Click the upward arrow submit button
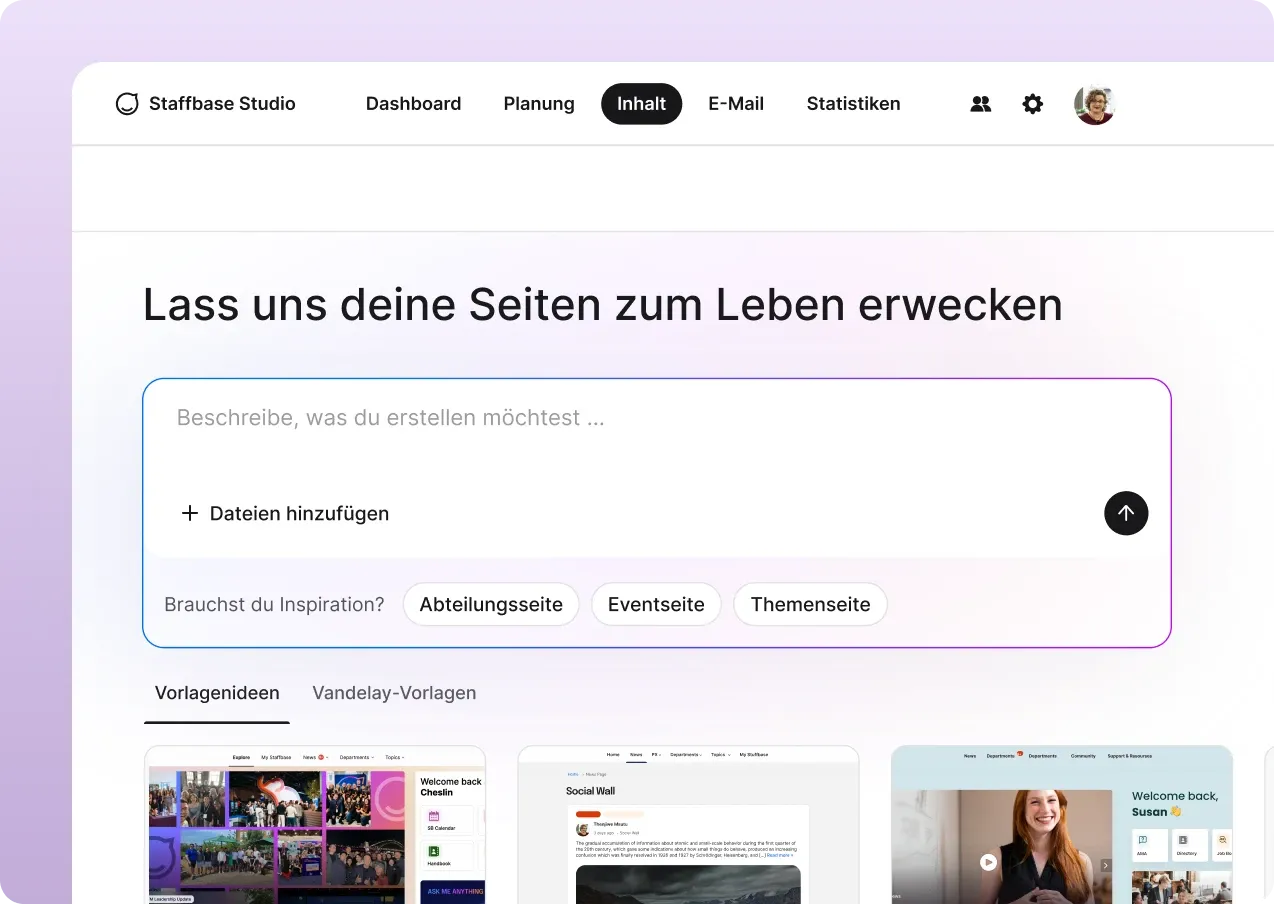This screenshot has width=1274, height=904. pos(1126,513)
